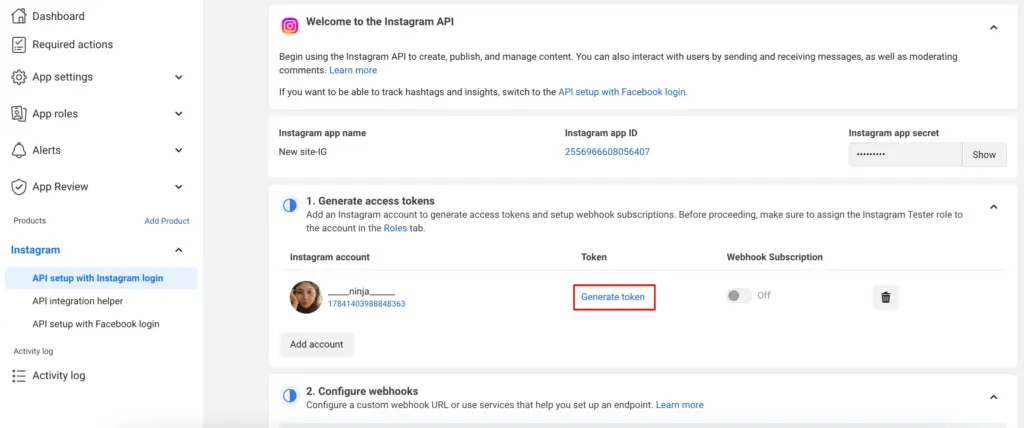Click Learn more under Configure webhooks
1024x428 pixels.
pyautogui.click(x=680, y=405)
